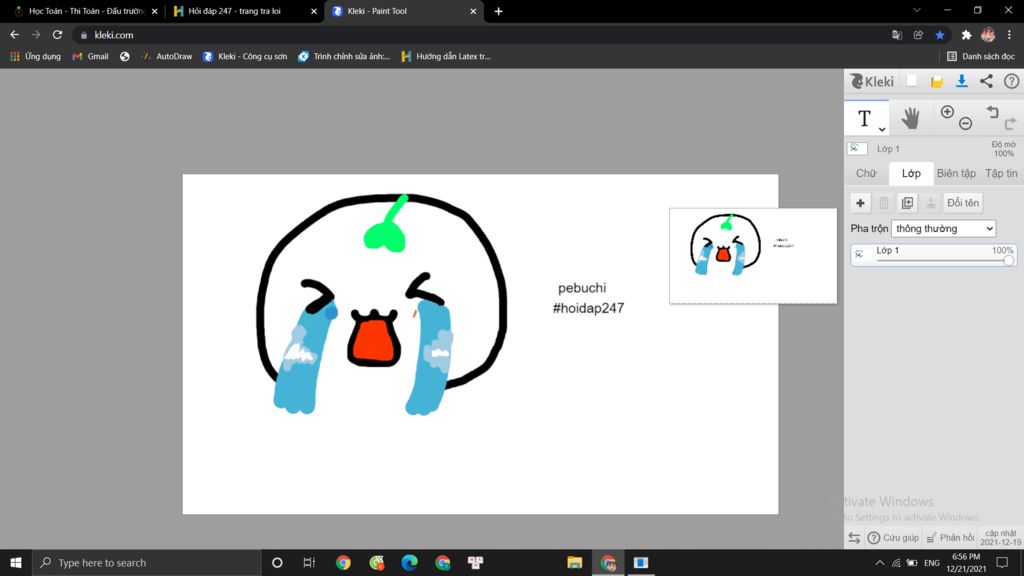Undo the last action

993,112
